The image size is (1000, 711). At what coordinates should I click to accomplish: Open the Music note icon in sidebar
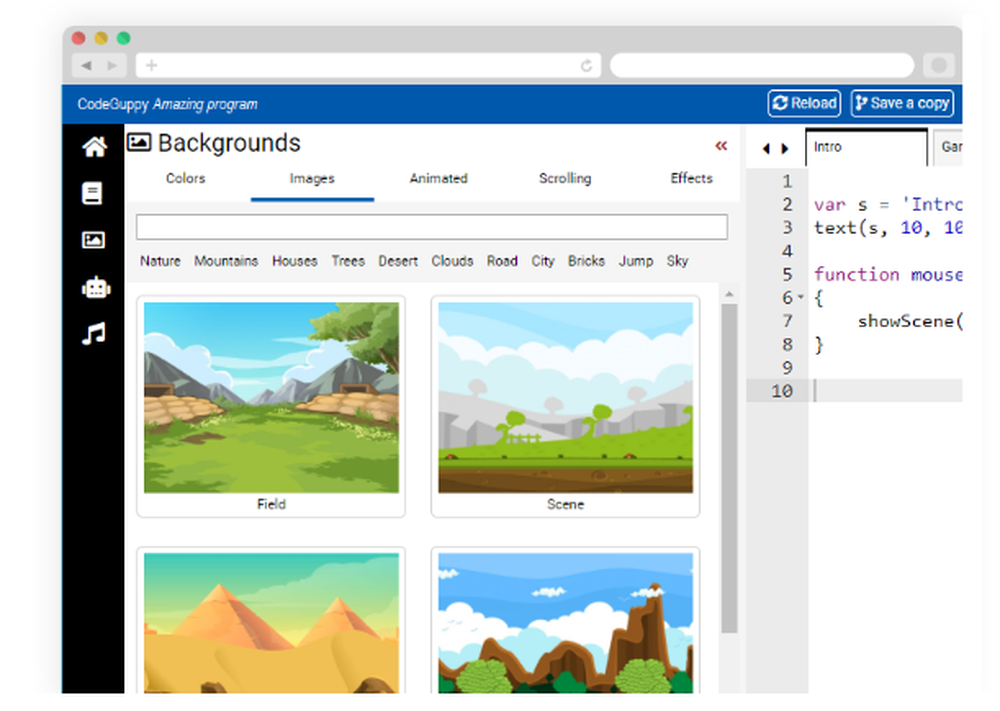[x=94, y=333]
